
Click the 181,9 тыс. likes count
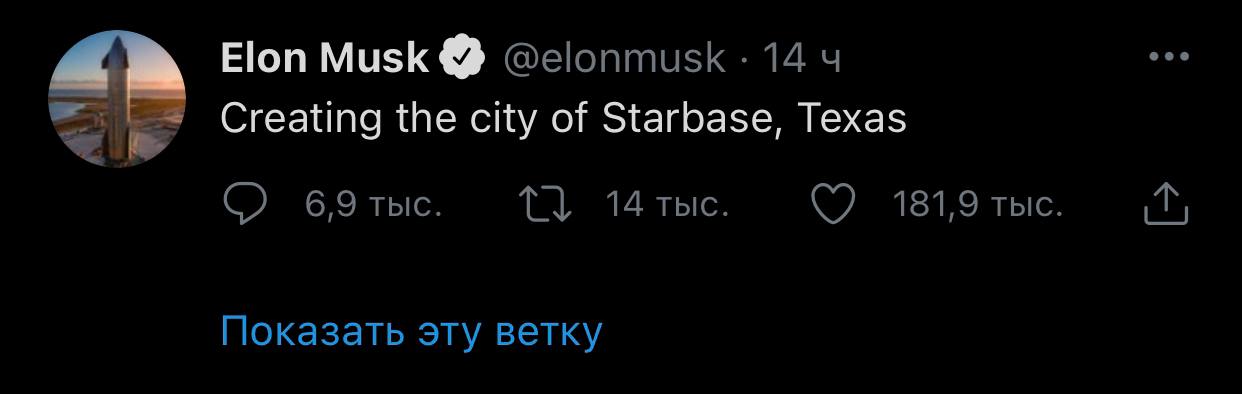tap(978, 206)
